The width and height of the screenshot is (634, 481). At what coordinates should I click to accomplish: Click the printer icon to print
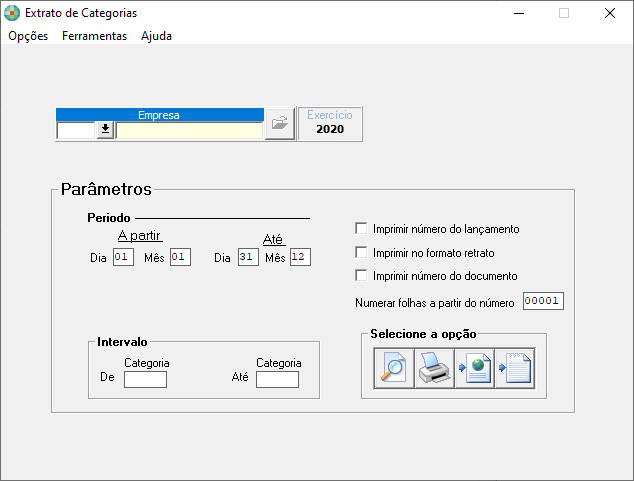(x=434, y=368)
